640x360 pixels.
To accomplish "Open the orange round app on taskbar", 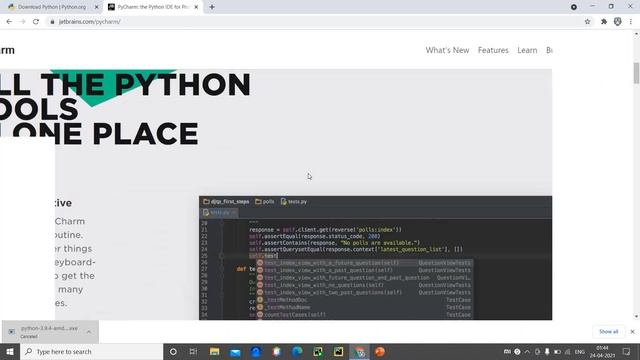I will tap(380, 351).
